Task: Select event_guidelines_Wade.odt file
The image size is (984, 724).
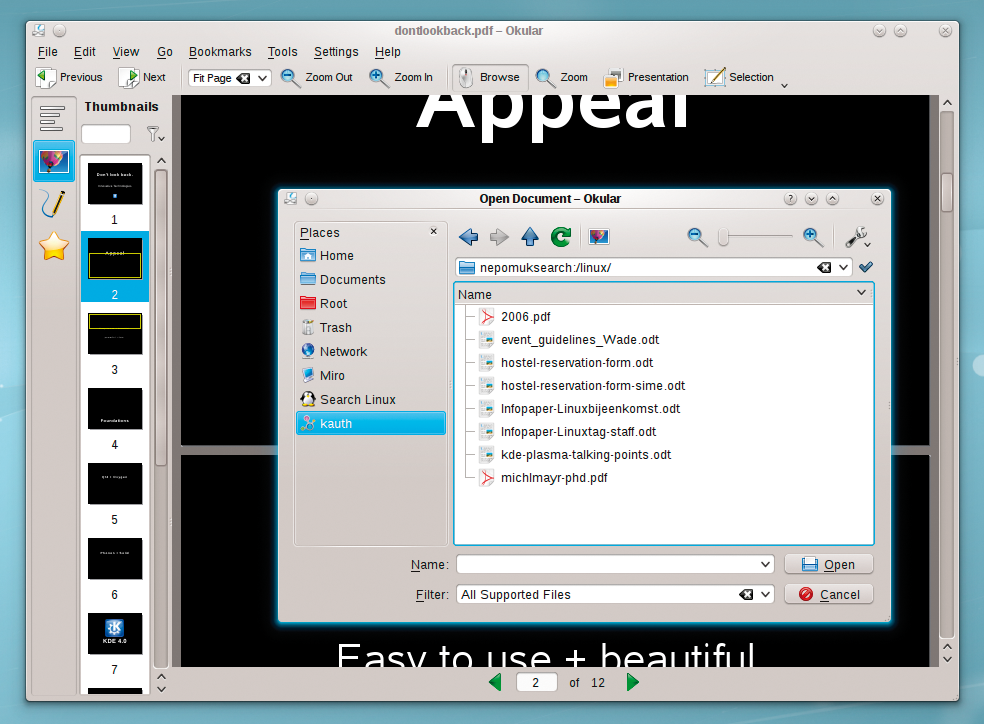Action: click(569, 340)
